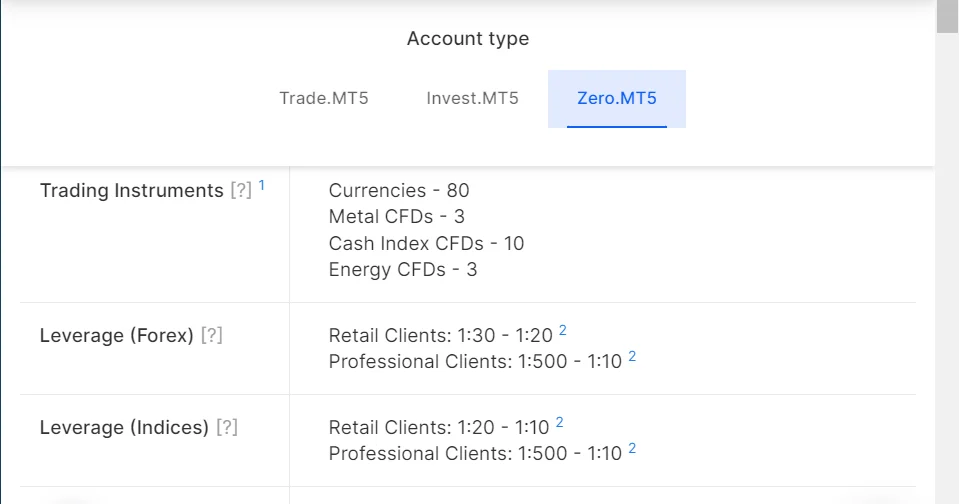The height and width of the screenshot is (504, 959).
Task: Click the Trading Instruments row label
Action: pos(131,191)
